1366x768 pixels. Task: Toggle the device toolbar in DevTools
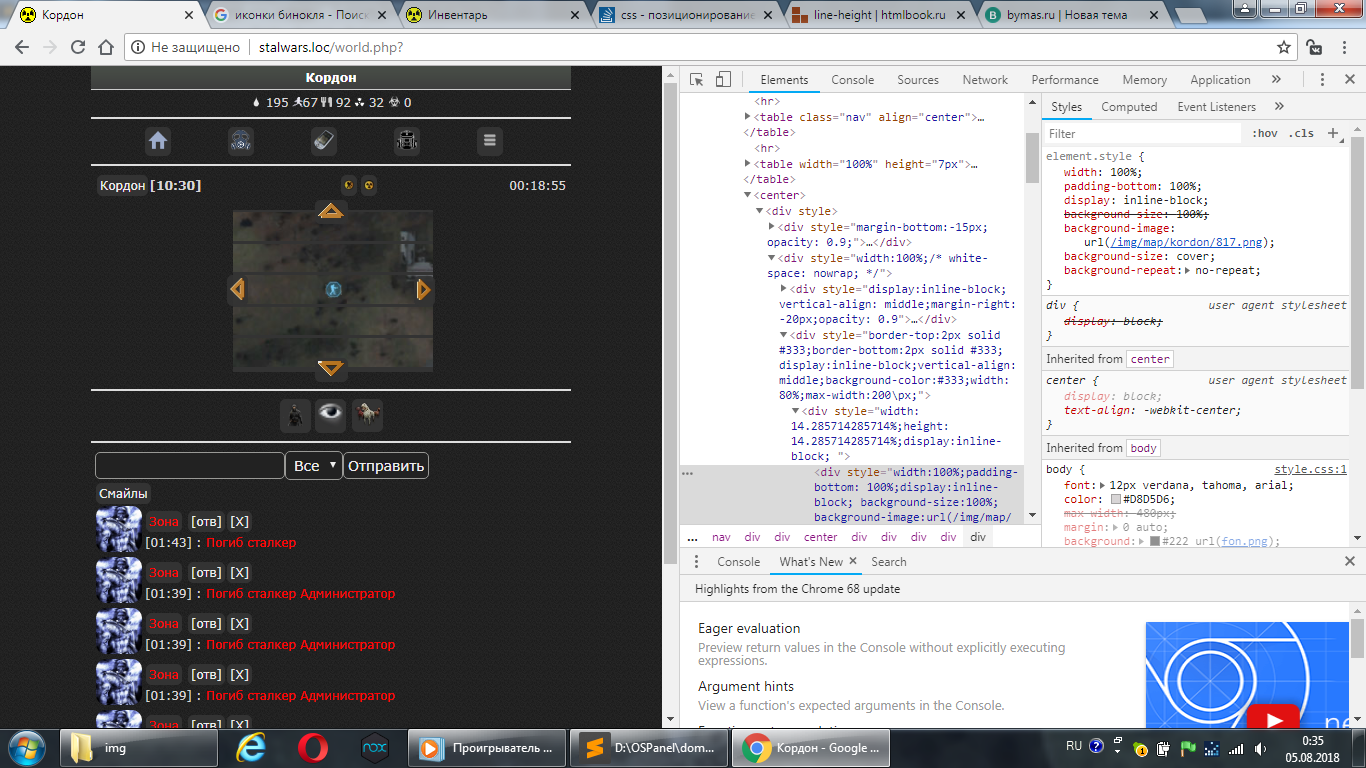723,80
